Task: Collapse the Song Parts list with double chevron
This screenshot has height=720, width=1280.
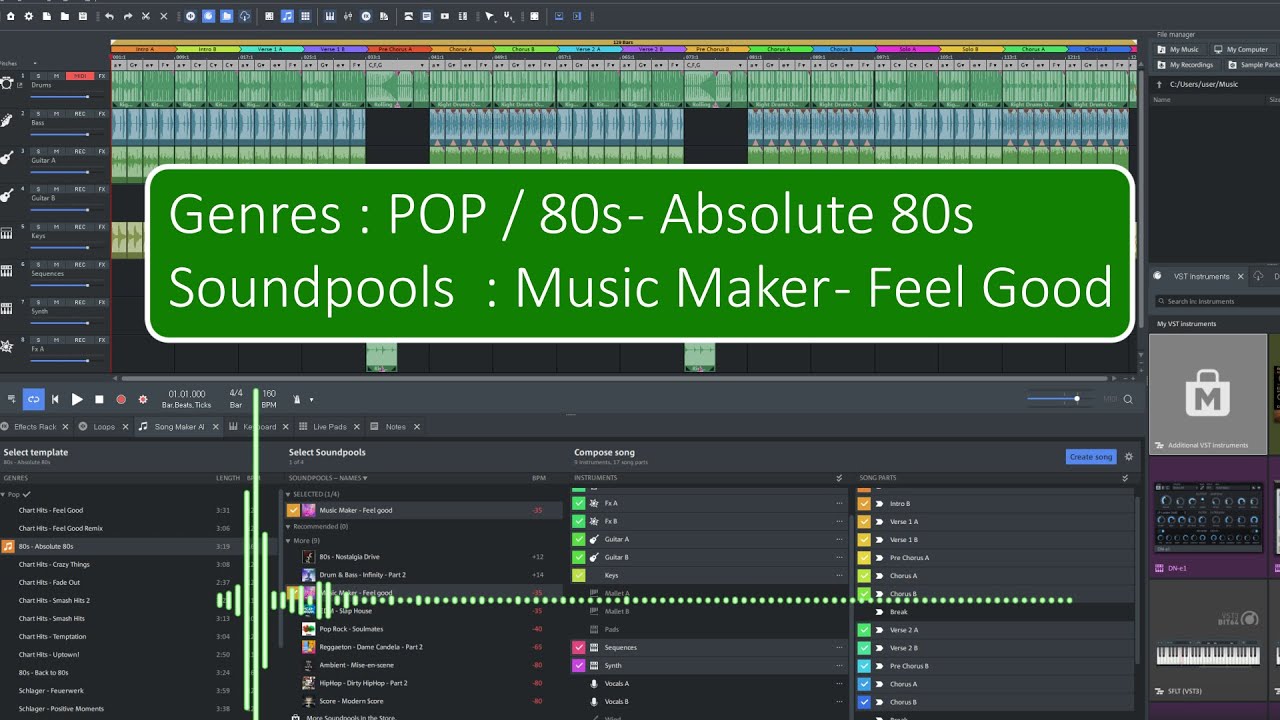Action: [1125, 478]
